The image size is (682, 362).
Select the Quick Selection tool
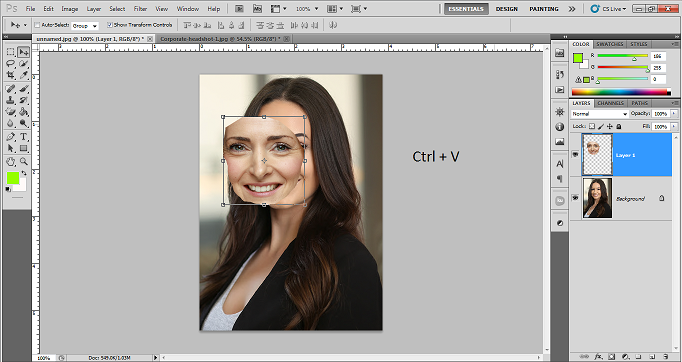click(x=23, y=64)
